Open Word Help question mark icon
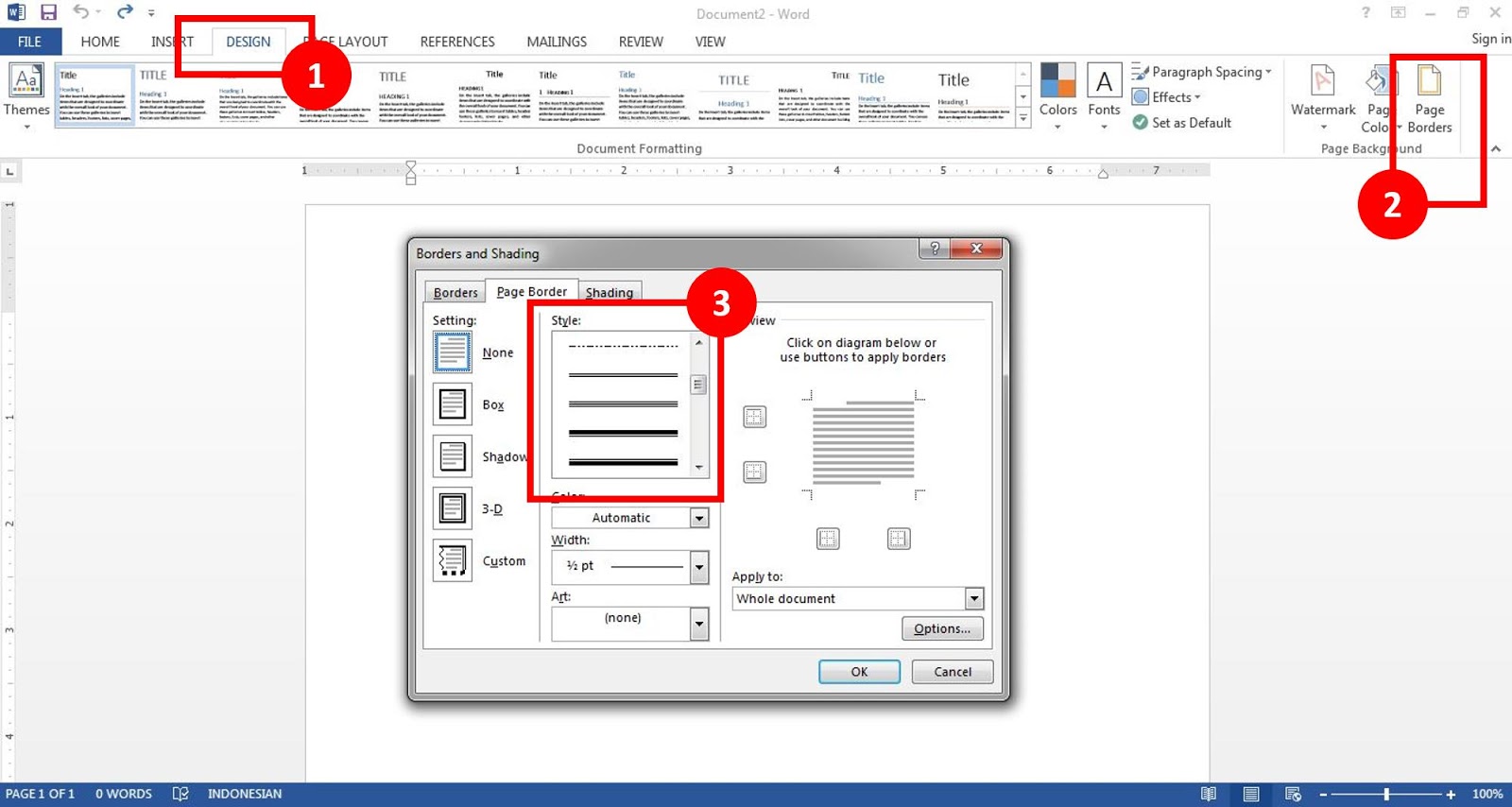Viewport: 1512px width, 807px height. pyautogui.click(x=1366, y=12)
